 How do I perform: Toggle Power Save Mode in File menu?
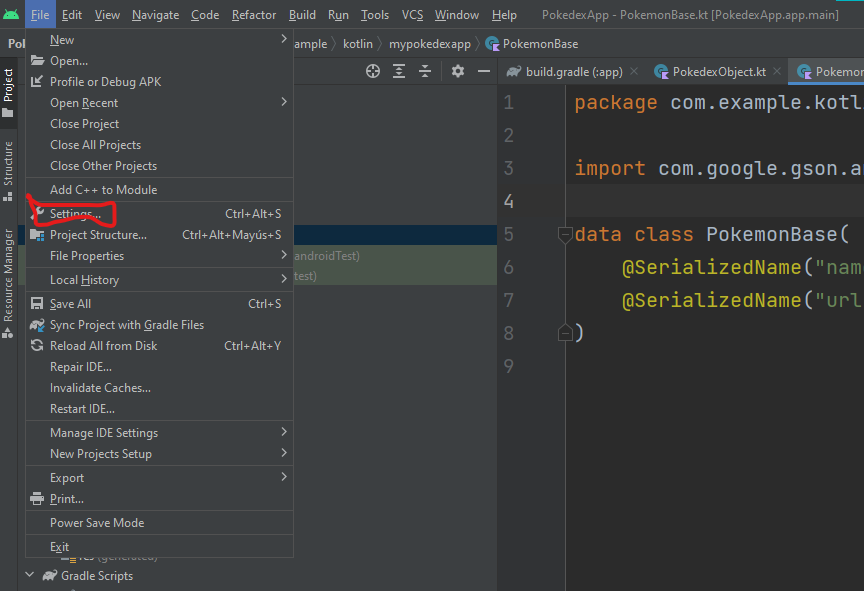(97, 523)
